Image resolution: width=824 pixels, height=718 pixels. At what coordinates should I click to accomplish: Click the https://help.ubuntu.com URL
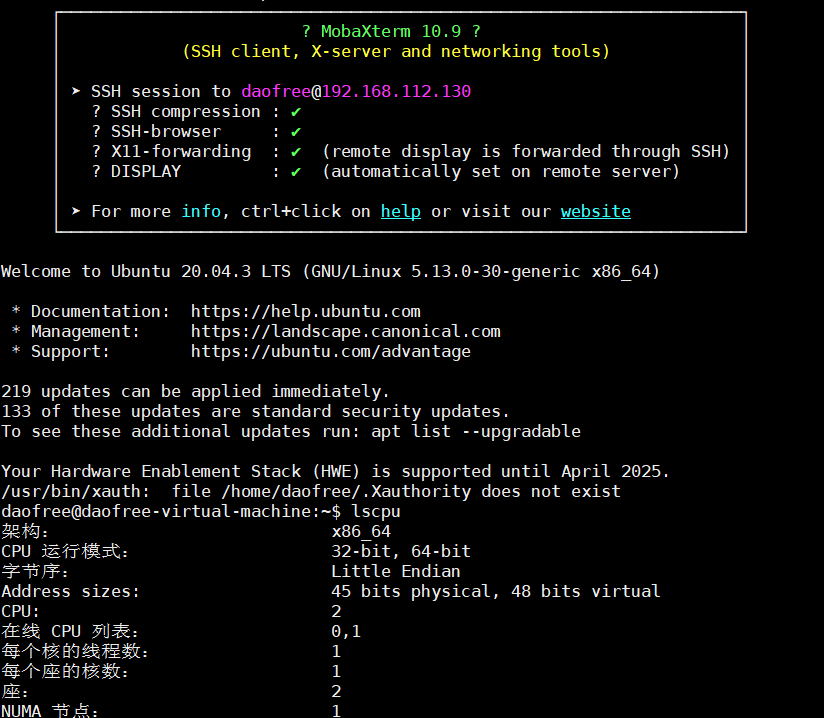305,311
